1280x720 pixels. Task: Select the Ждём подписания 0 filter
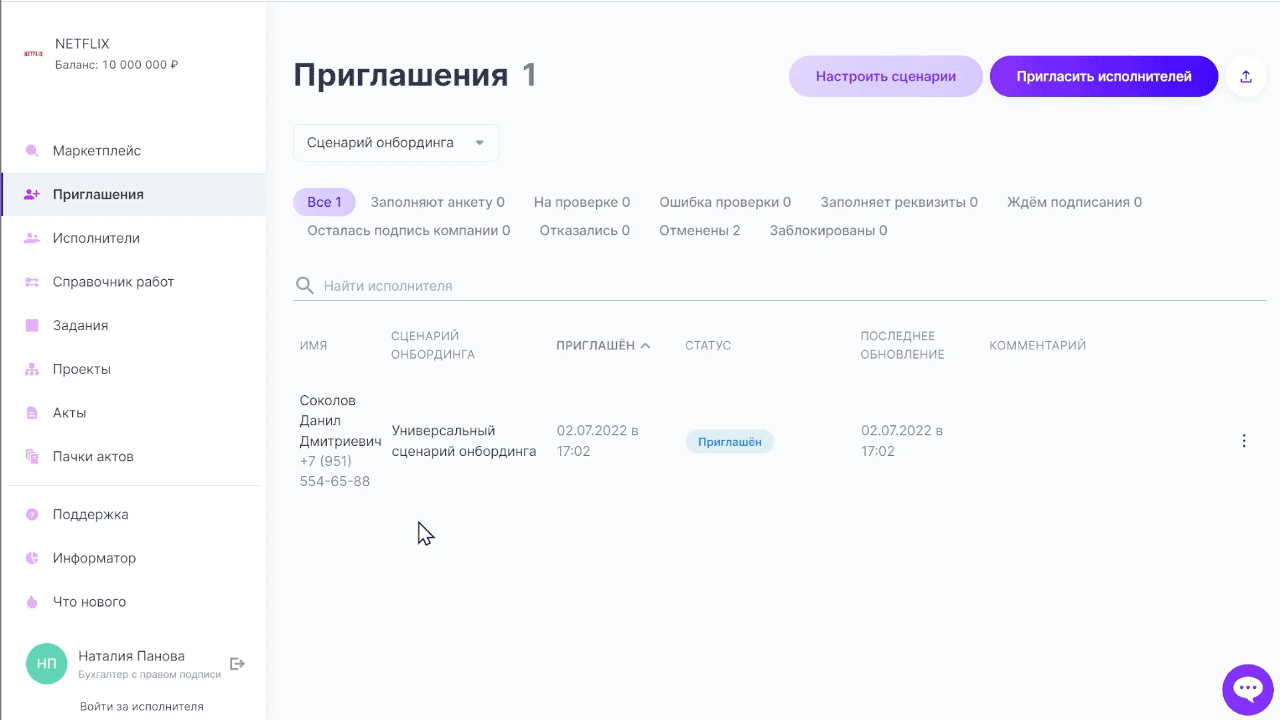coord(1075,202)
